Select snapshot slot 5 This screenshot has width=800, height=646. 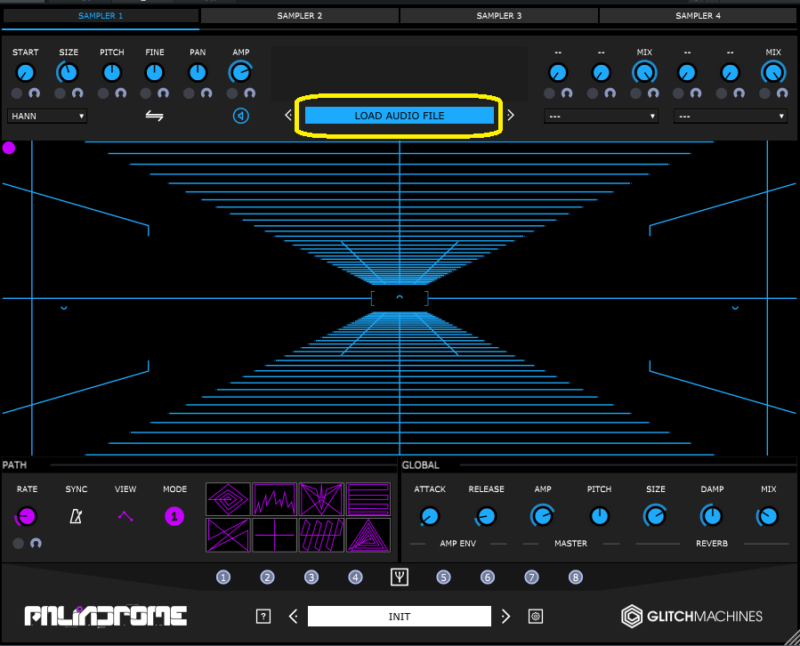[x=443, y=577]
